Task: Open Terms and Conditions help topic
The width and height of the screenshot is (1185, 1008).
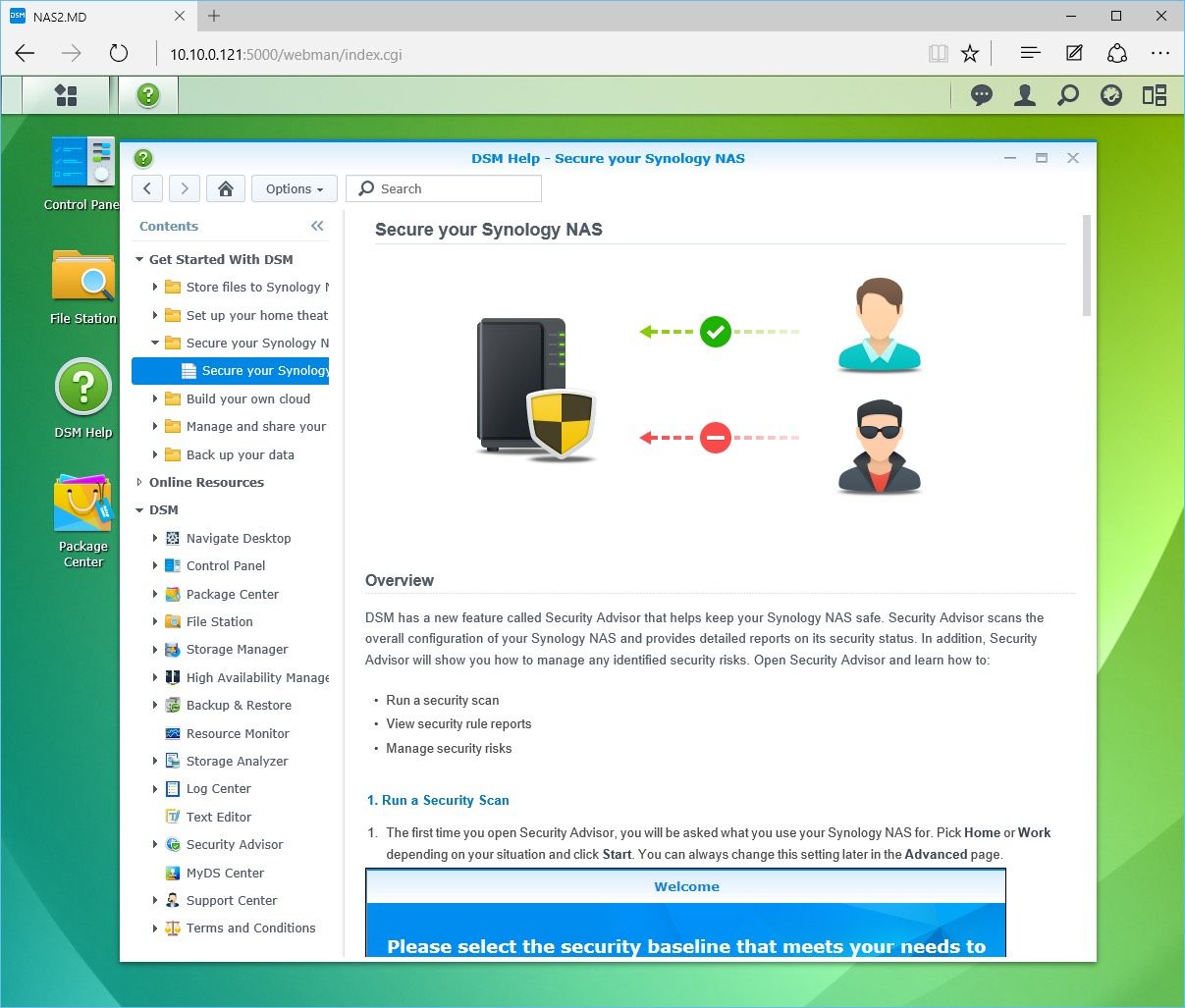Action: [250, 928]
